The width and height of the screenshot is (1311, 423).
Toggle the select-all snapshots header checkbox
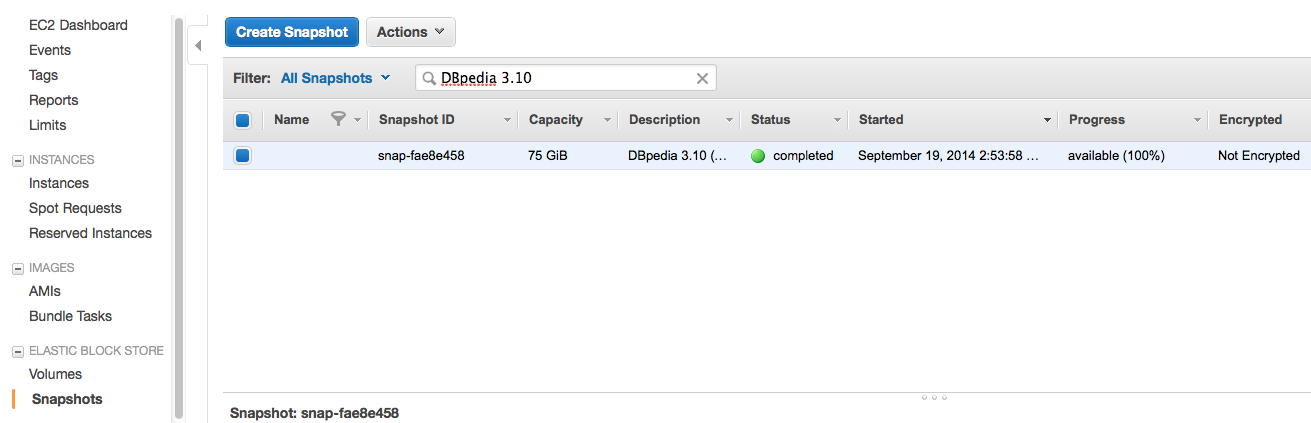click(x=242, y=120)
